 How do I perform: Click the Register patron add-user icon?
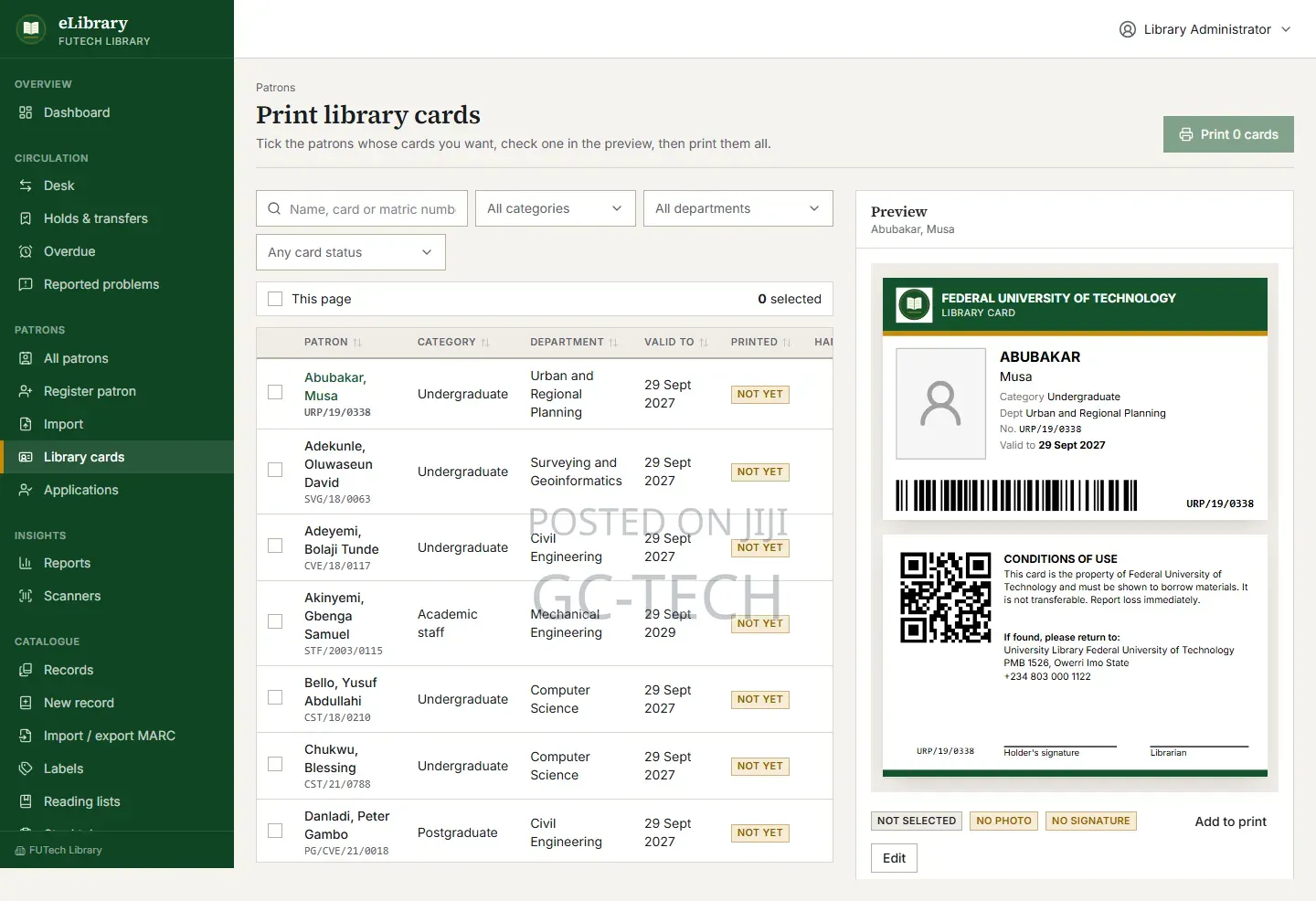[x=26, y=391]
